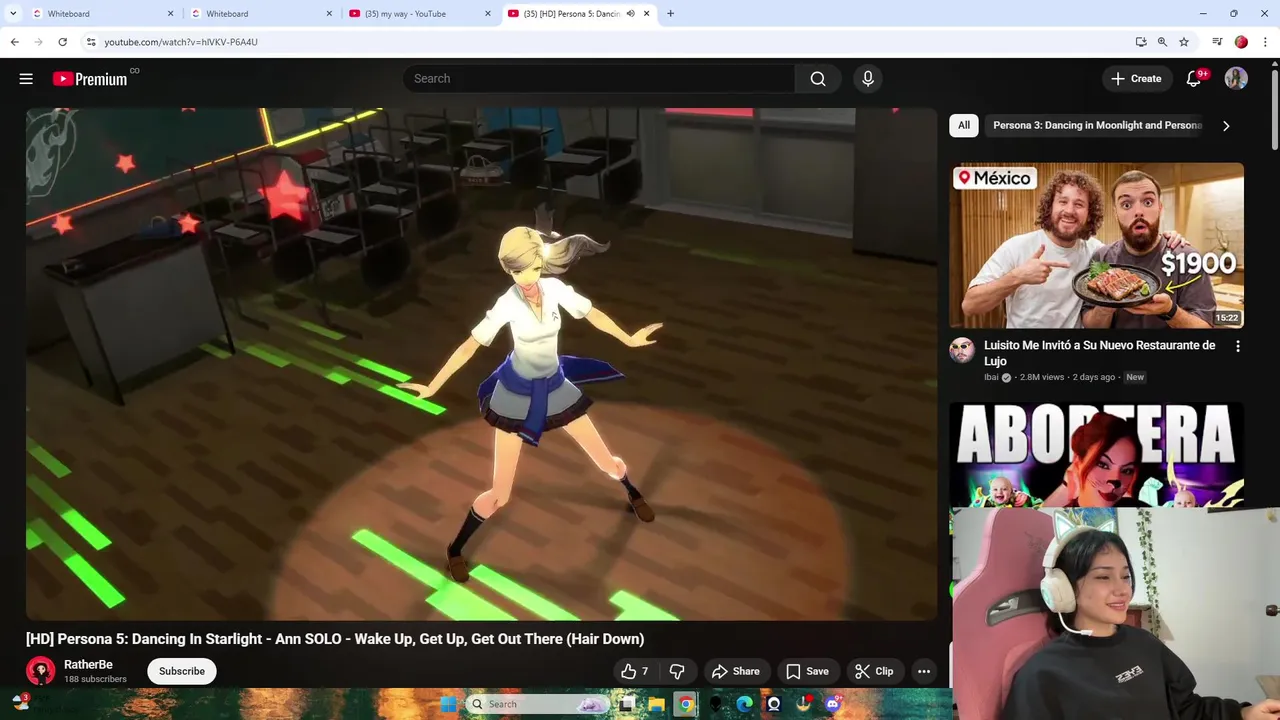Screen dimensions: 1280x720
Task: Save the video to playlist
Action: click(x=807, y=671)
